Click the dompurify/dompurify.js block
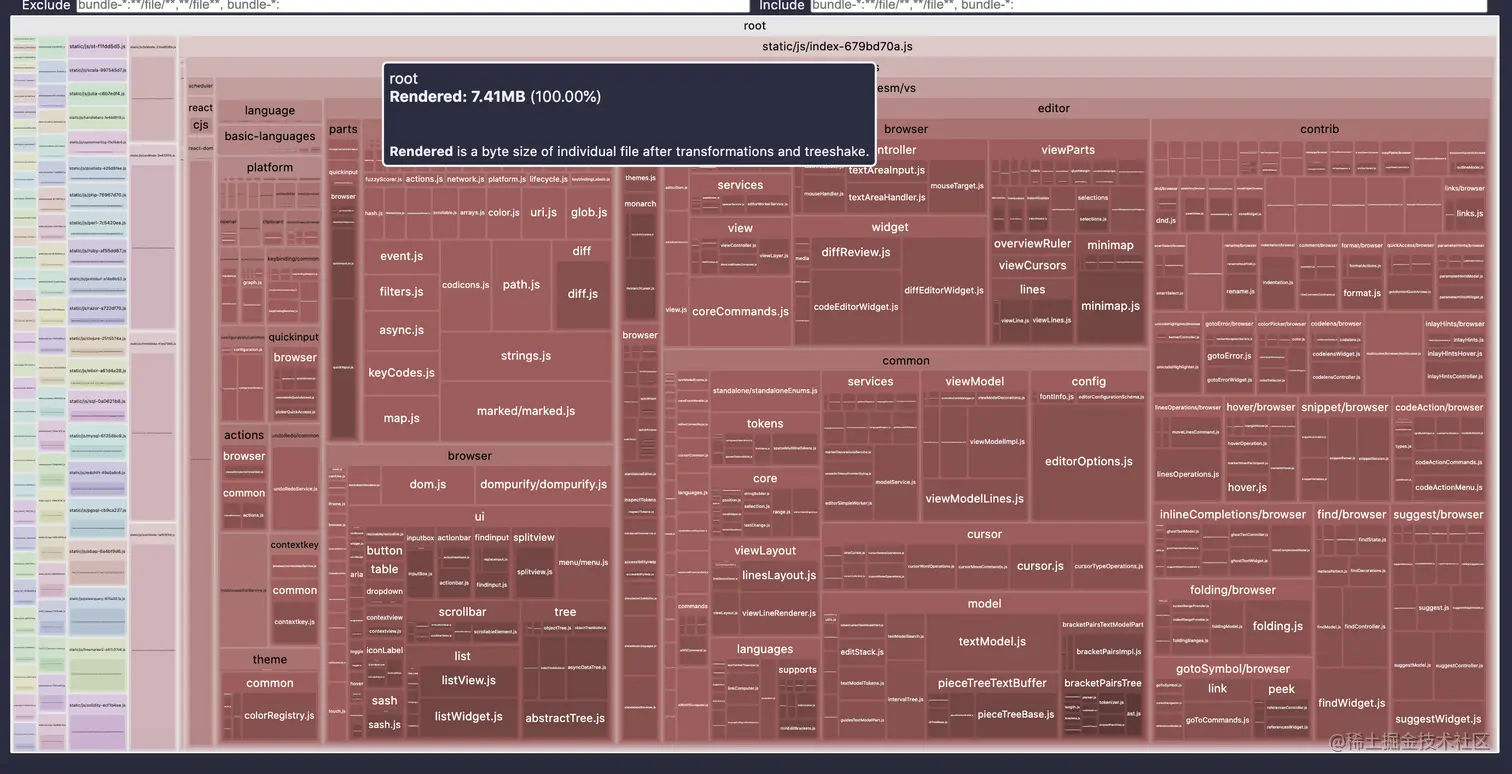Viewport: 1512px width, 774px height. tap(543, 484)
